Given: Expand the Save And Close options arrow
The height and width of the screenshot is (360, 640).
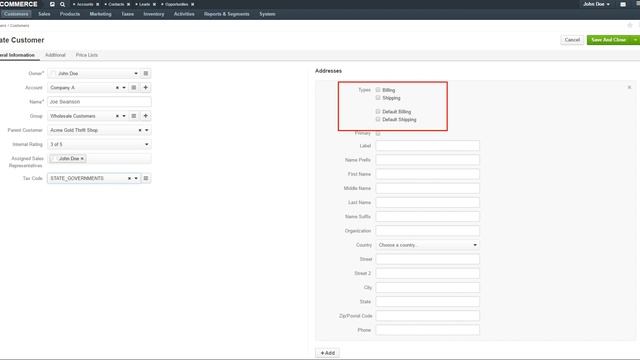Looking at the screenshot, I should (x=635, y=40).
